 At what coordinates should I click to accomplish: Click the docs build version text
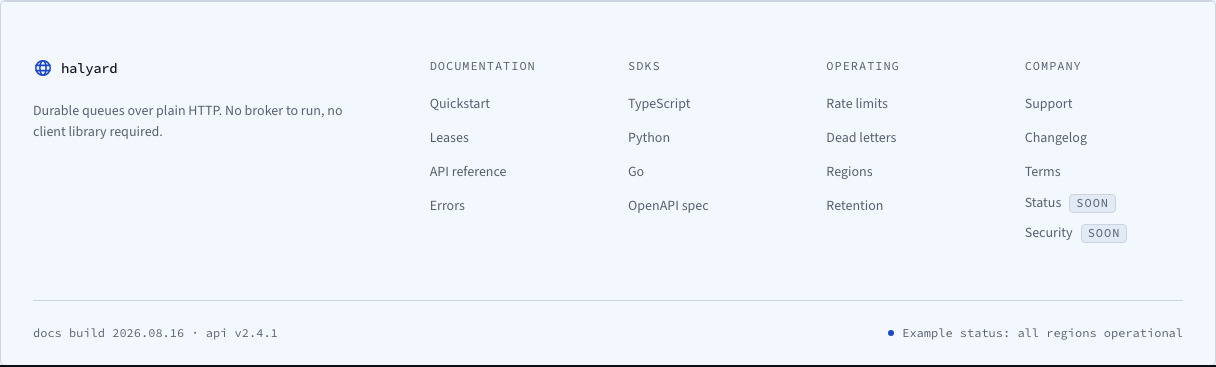pos(155,333)
